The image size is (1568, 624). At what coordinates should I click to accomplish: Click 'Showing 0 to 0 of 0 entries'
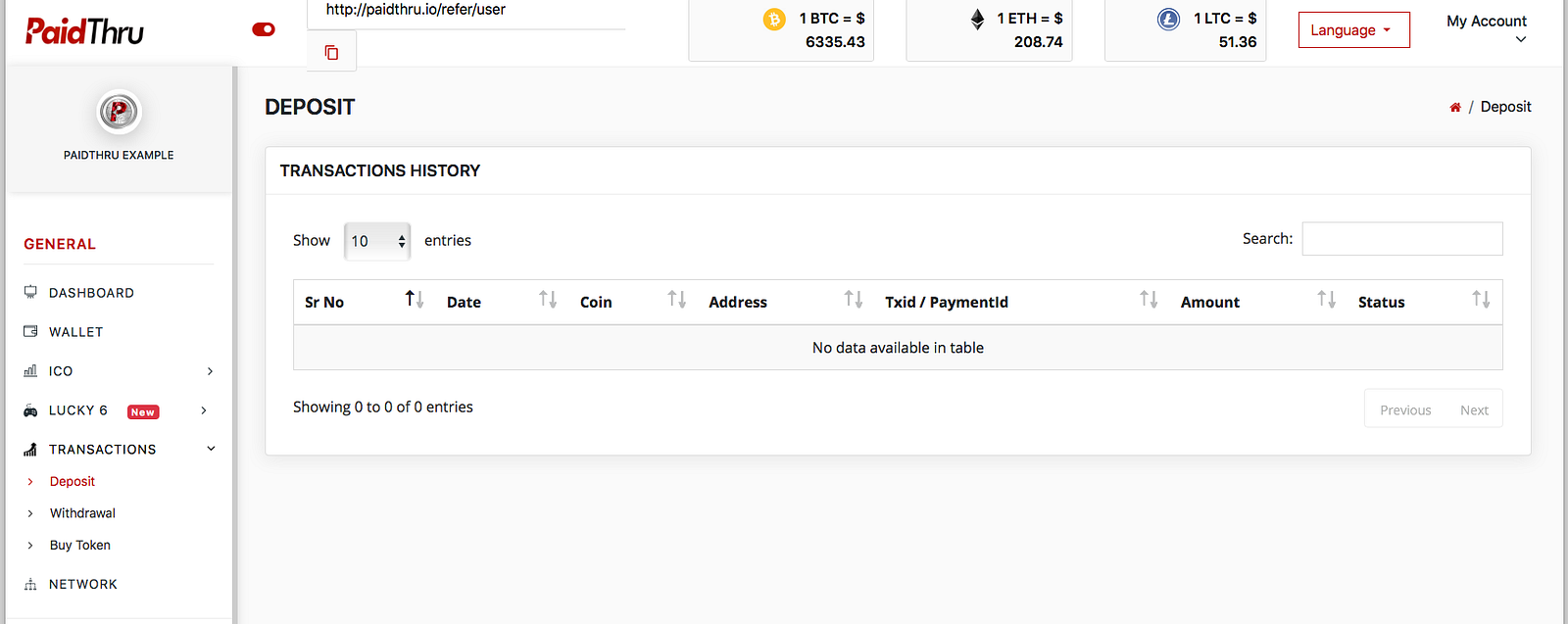pyautogui.click(x=383, y=407)
